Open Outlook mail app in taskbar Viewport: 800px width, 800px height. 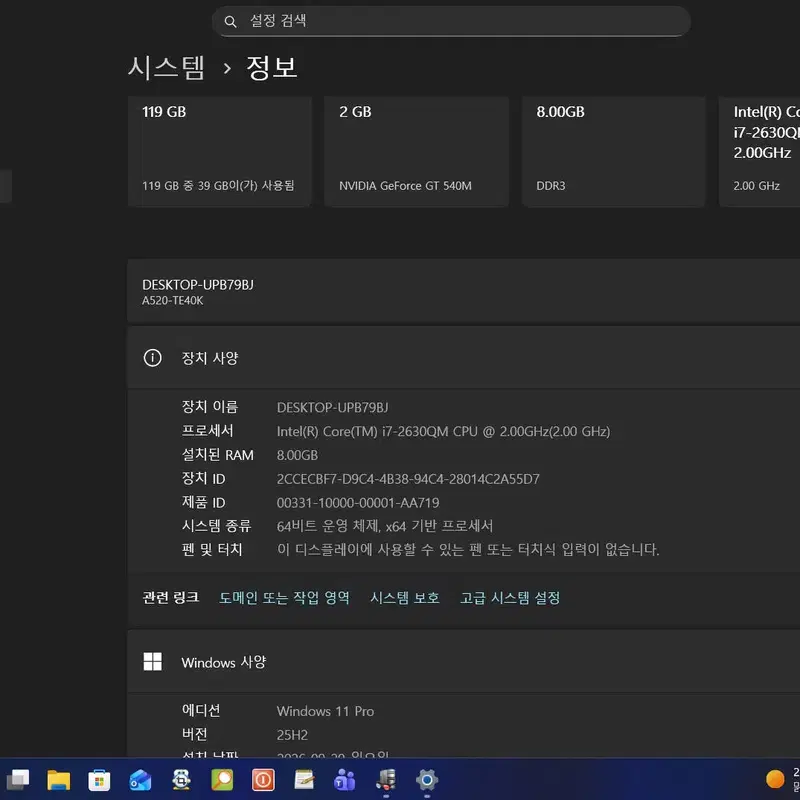point(140,780)
